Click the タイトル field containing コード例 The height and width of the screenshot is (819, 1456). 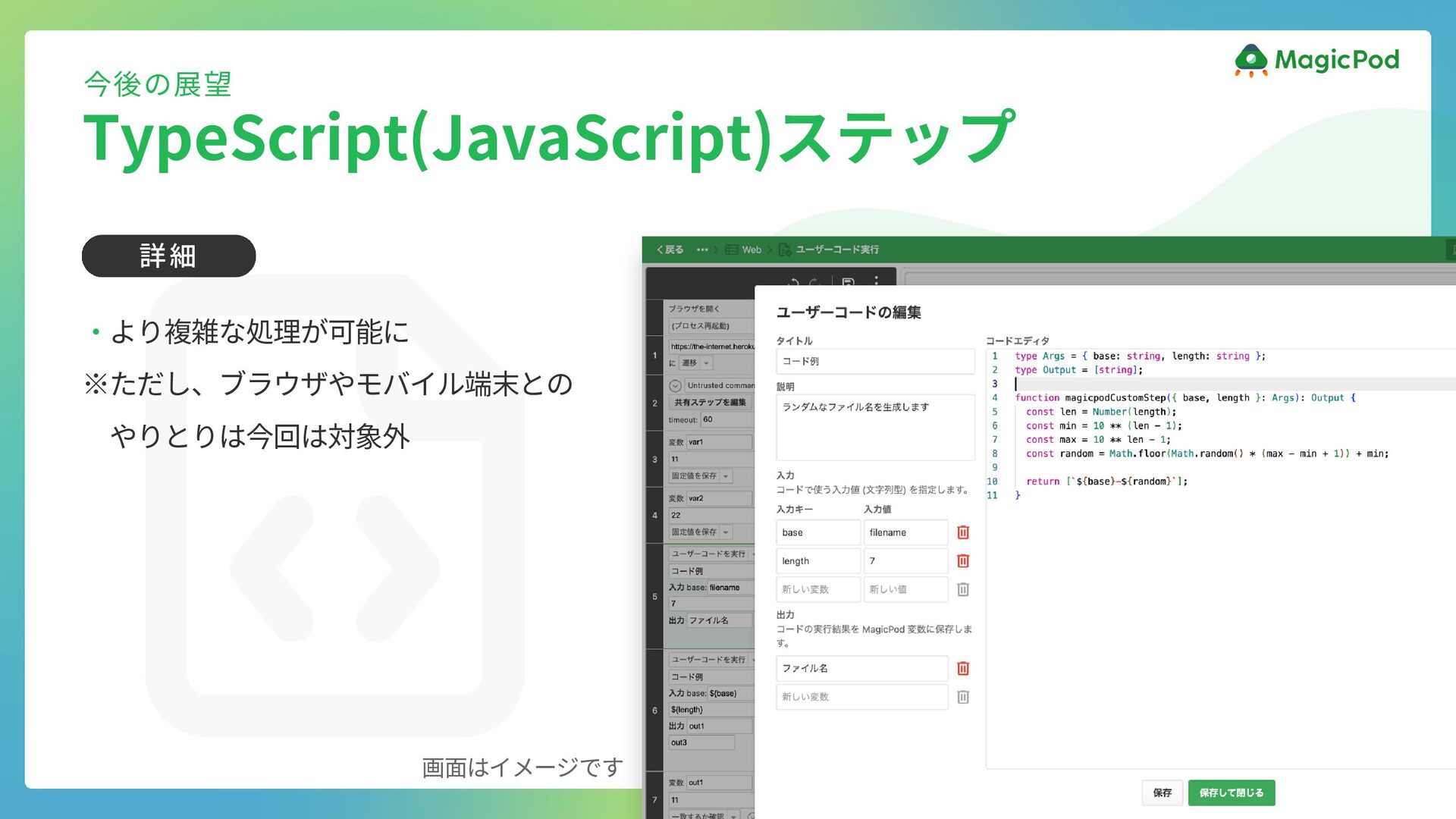874,362
